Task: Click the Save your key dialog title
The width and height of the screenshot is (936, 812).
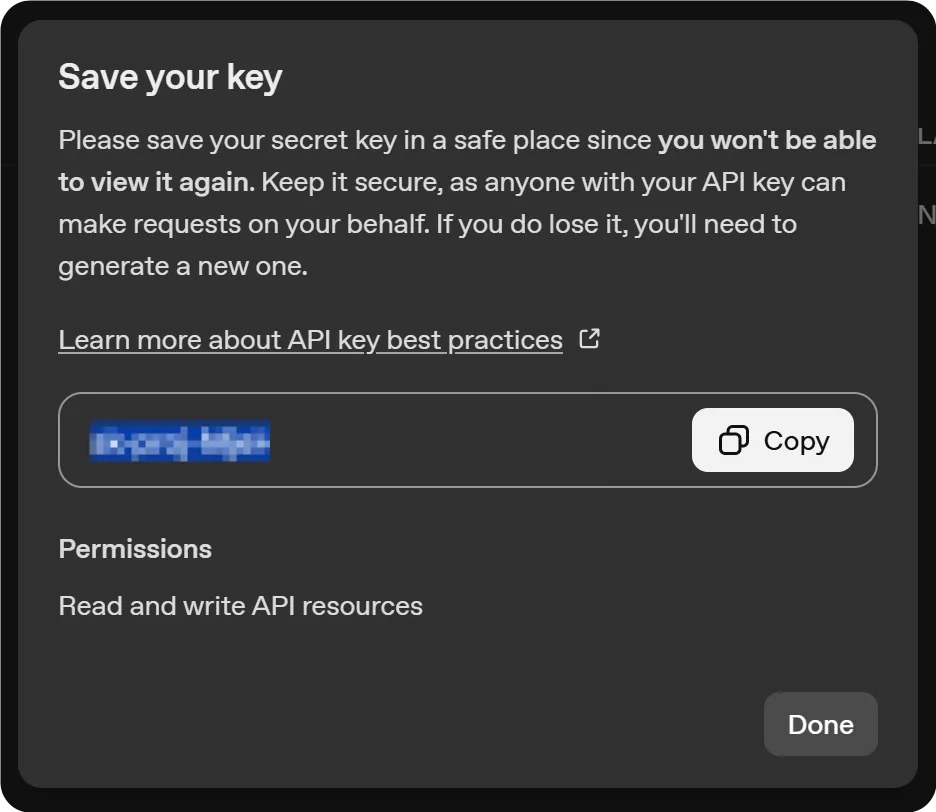Action: coord(170,77)
